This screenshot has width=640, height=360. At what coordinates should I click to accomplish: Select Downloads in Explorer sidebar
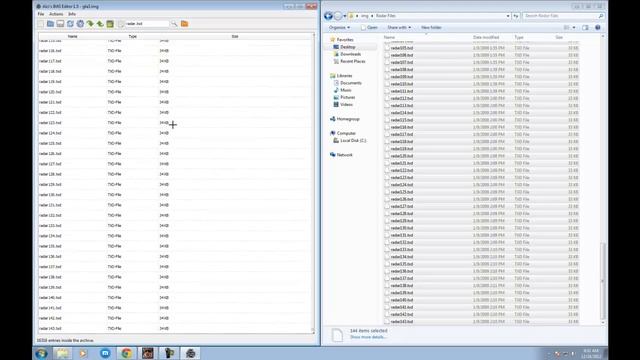350,54
